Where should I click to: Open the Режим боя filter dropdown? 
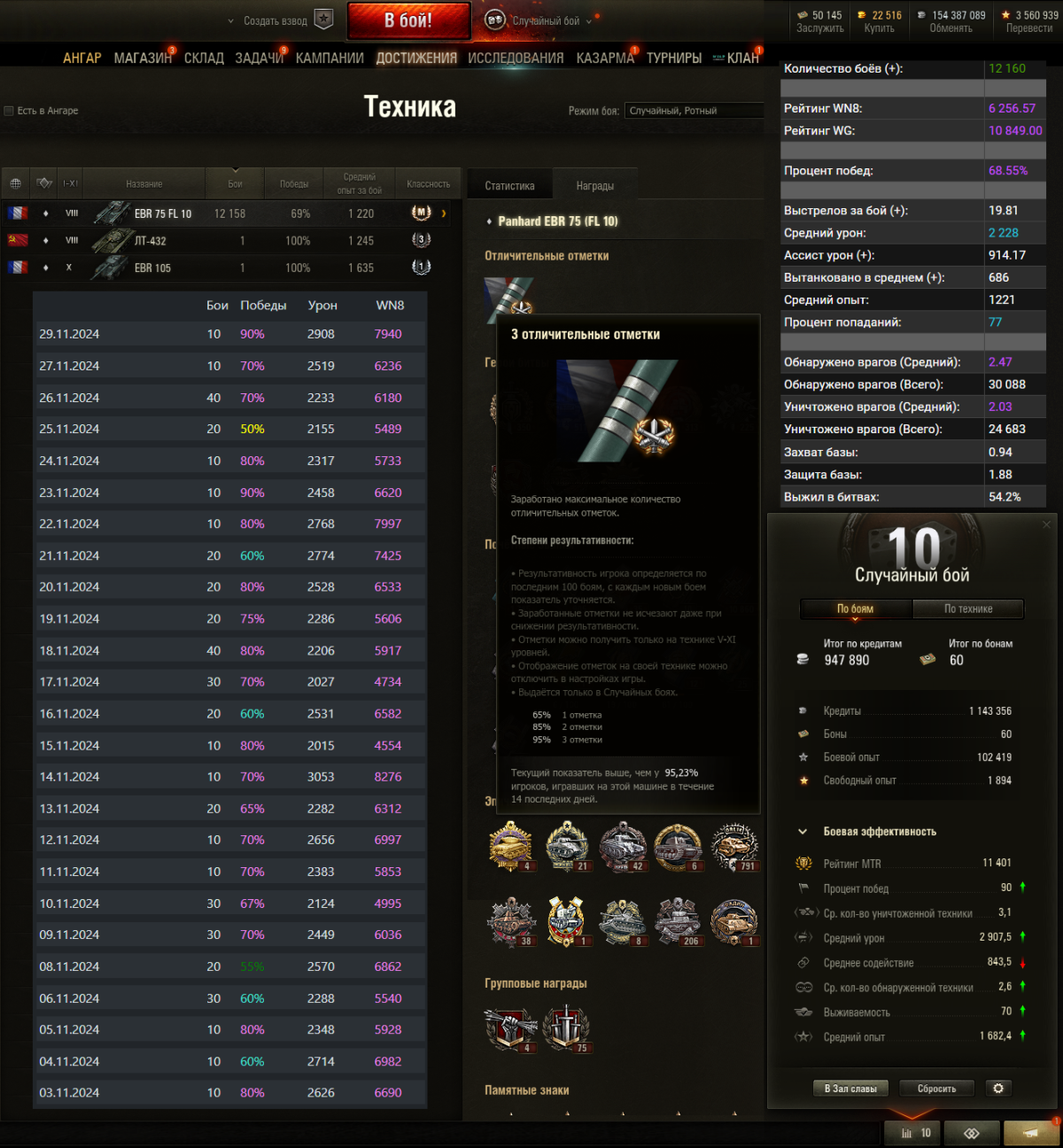694,111
